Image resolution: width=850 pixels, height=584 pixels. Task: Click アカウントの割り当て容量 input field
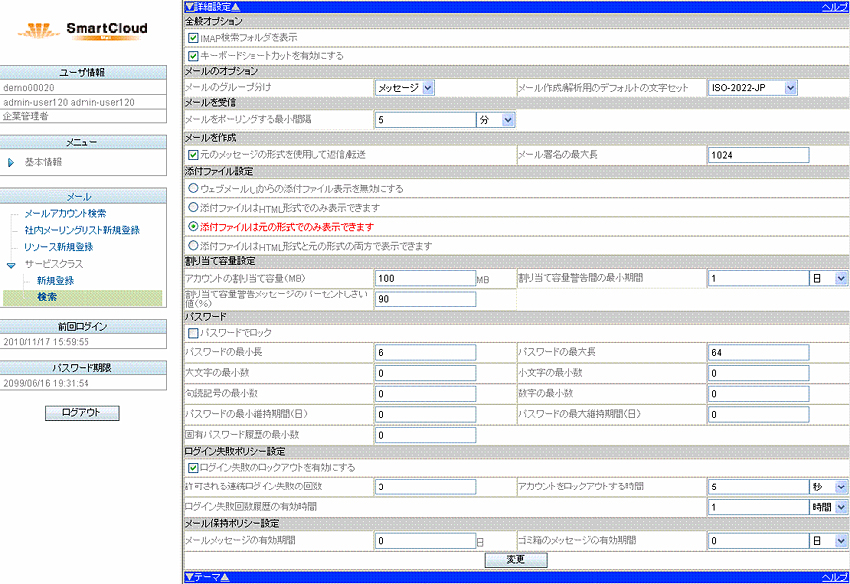pos(425,278)
